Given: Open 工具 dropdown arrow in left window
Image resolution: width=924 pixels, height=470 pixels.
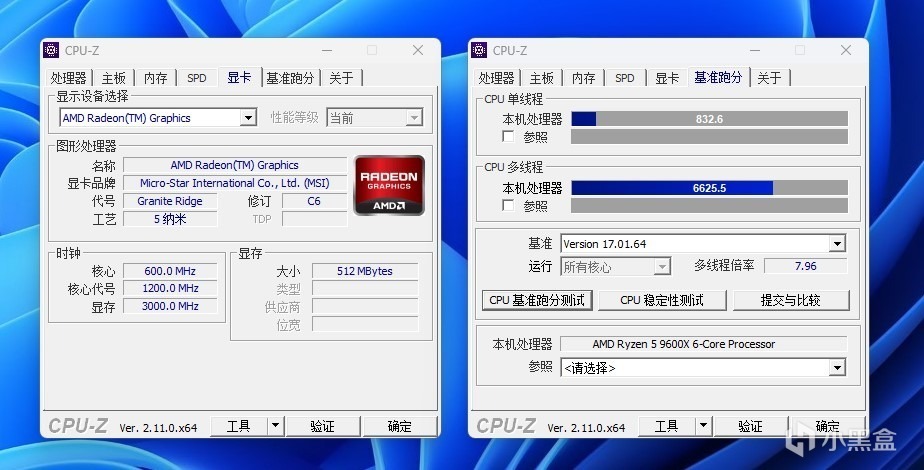Looking at the screenshot, I should [275, 426].
